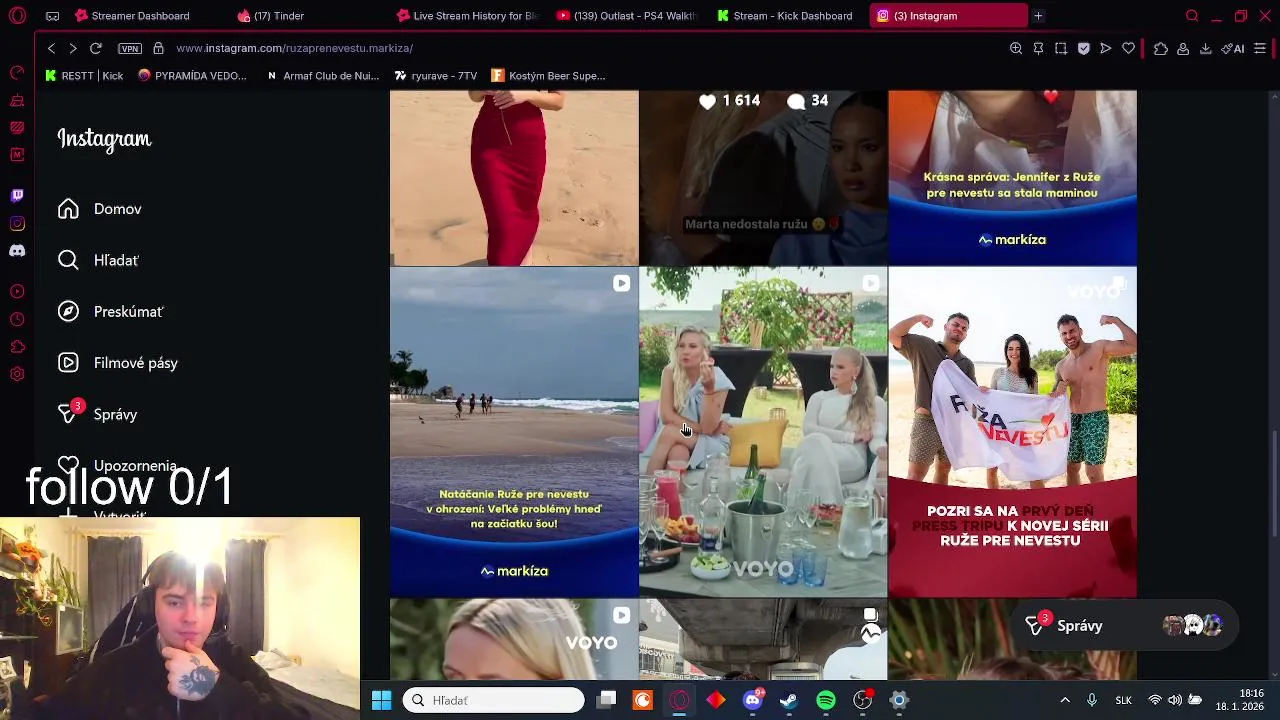Take a snapshot with the capture icon

click(x=1061, y=48)
